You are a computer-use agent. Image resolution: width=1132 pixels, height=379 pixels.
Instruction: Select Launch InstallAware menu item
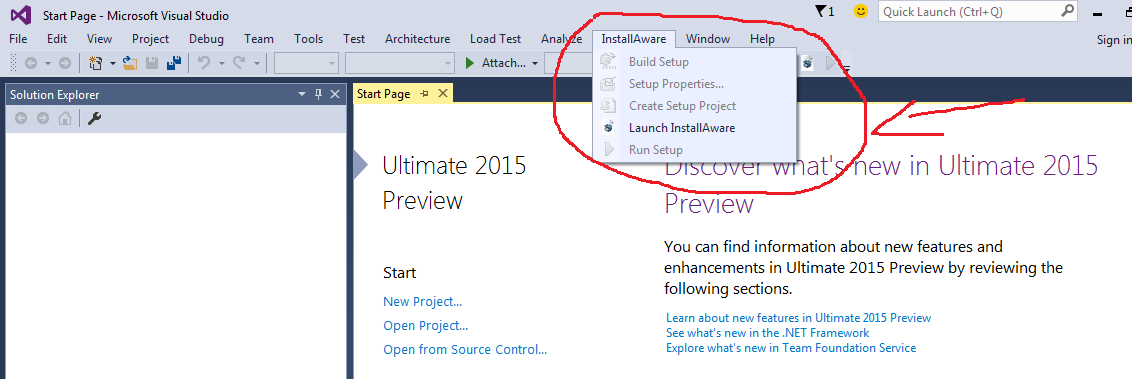click(x=695, y=128)
